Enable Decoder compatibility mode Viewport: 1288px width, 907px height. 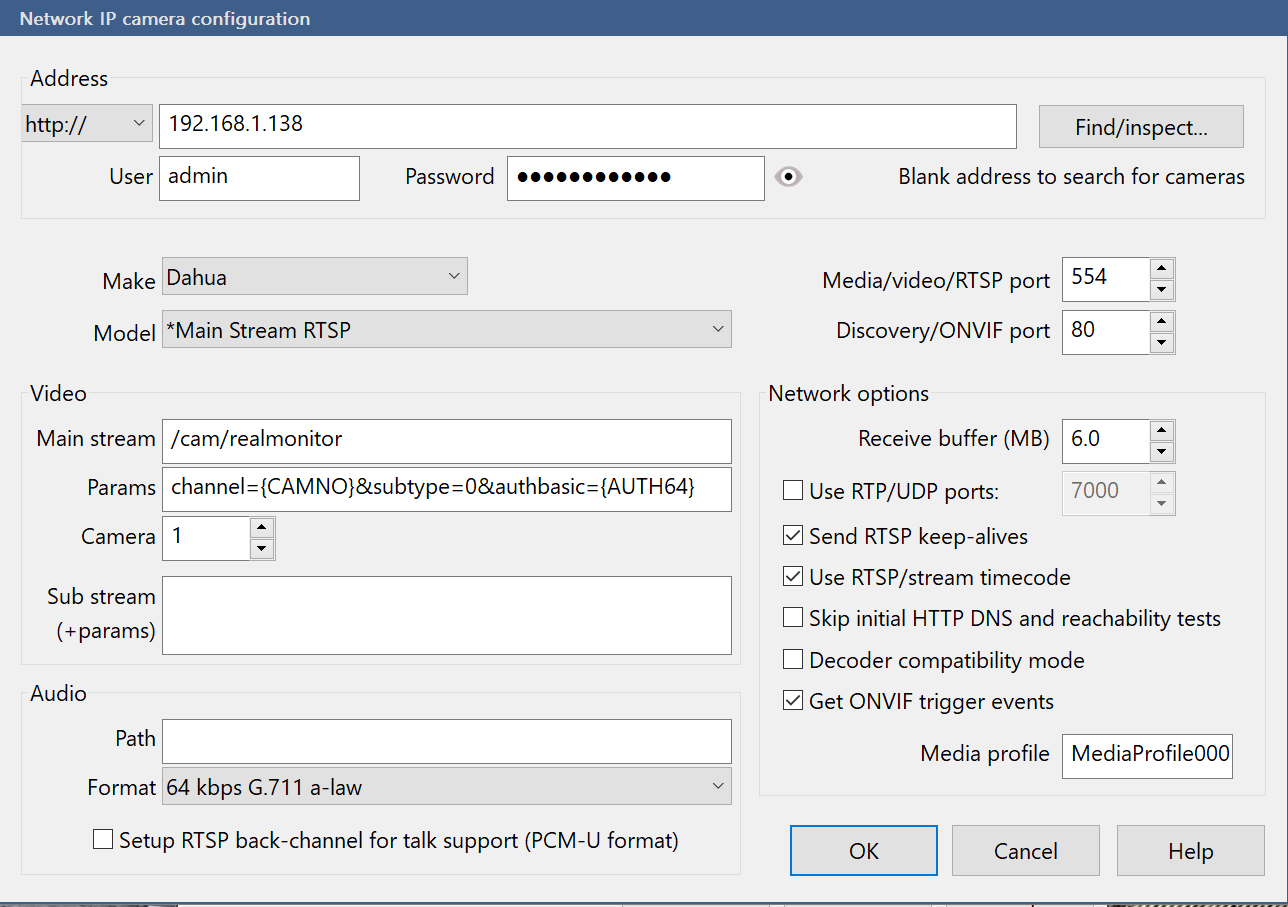click(x=793, y=660)
